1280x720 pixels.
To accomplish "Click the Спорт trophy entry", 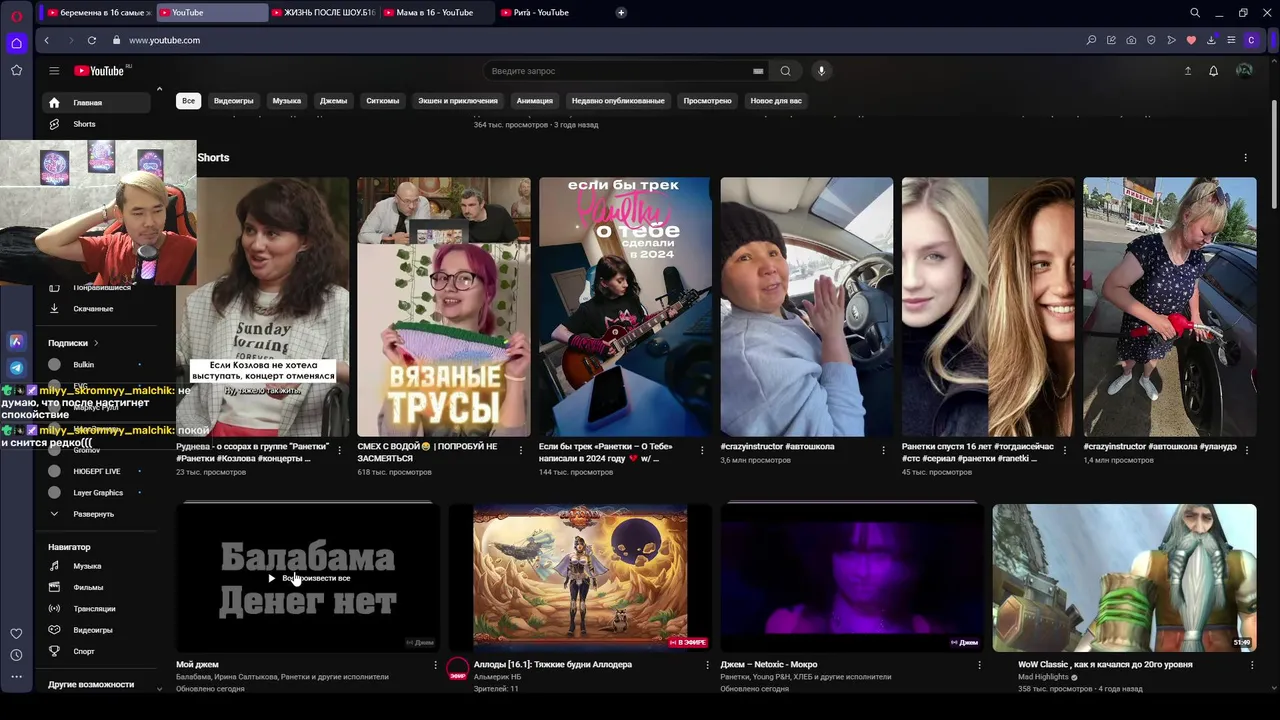I will coord(84,651).
